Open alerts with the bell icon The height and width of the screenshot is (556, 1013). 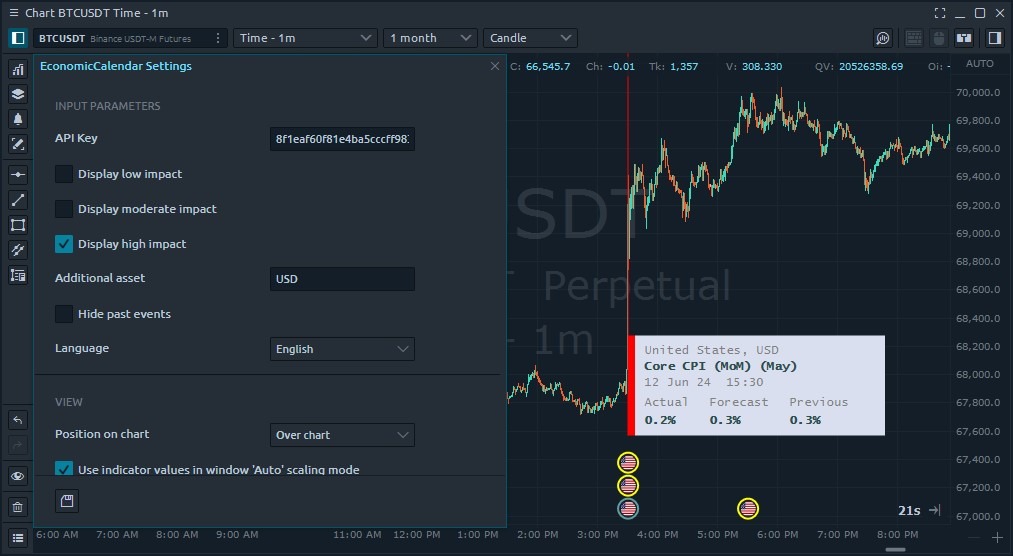pyautogui.click(x=18, y=119)
